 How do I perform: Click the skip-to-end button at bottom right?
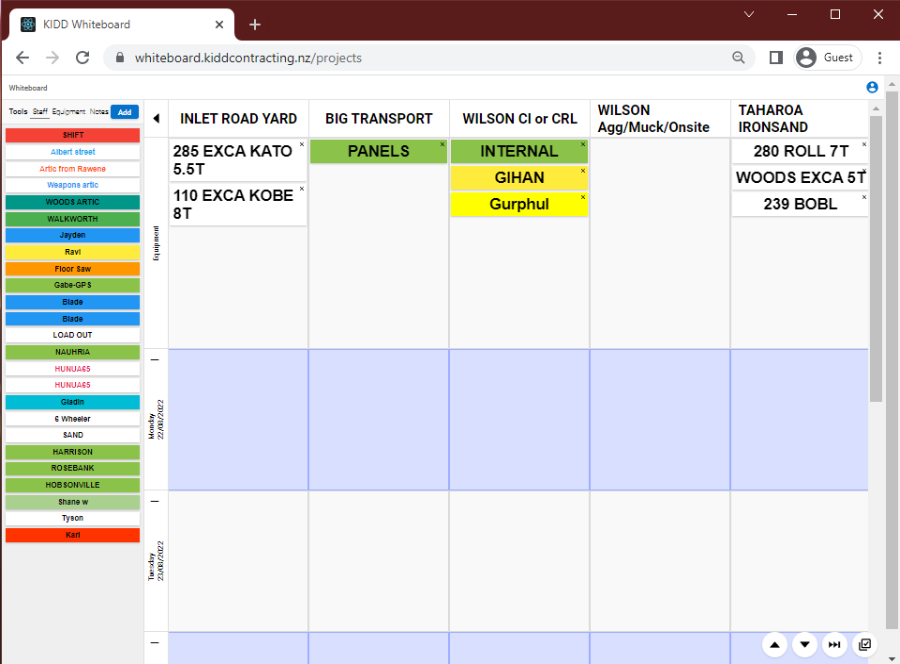834,645
